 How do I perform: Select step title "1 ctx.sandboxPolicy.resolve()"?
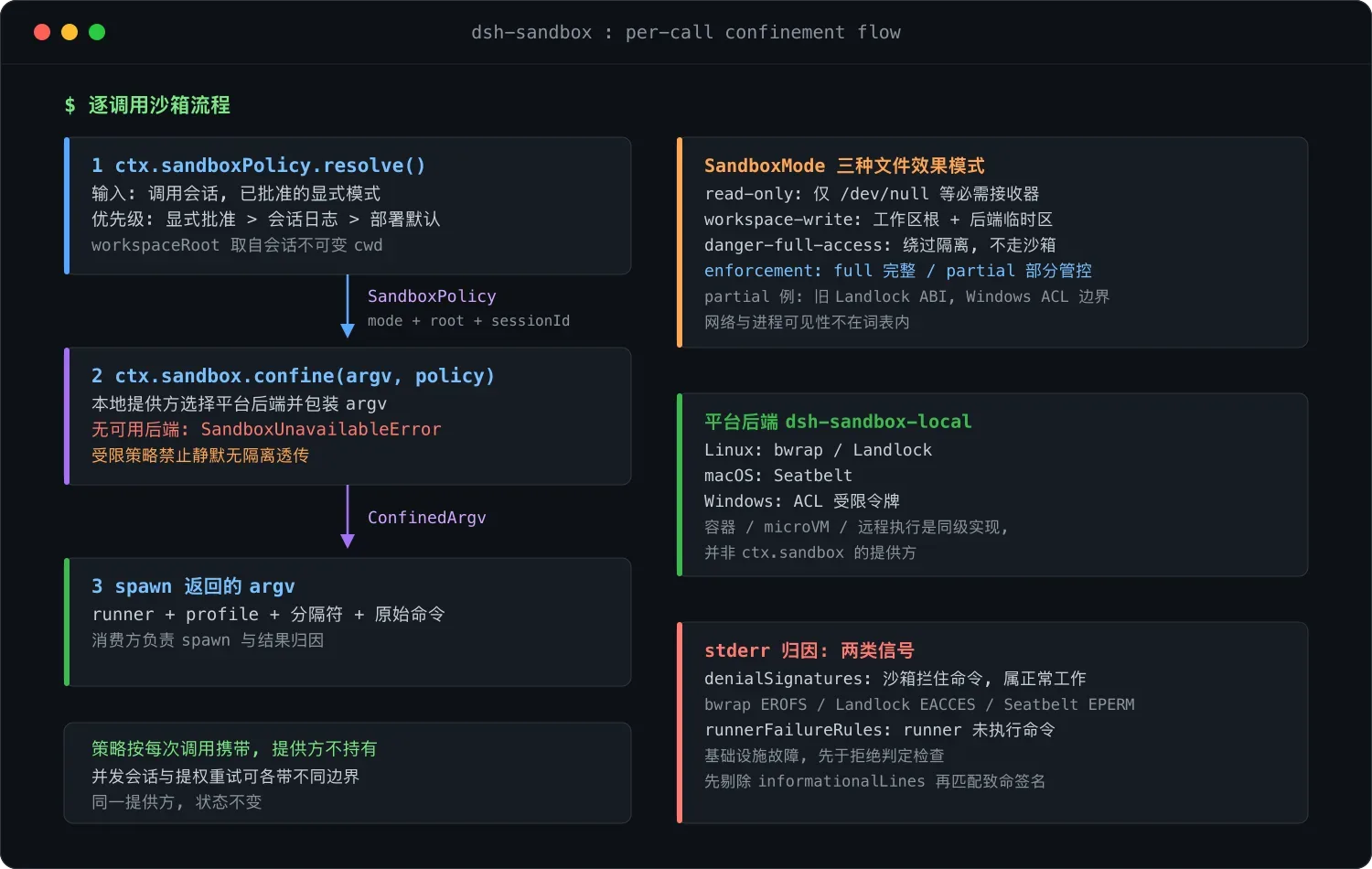(x=259, y=166)
